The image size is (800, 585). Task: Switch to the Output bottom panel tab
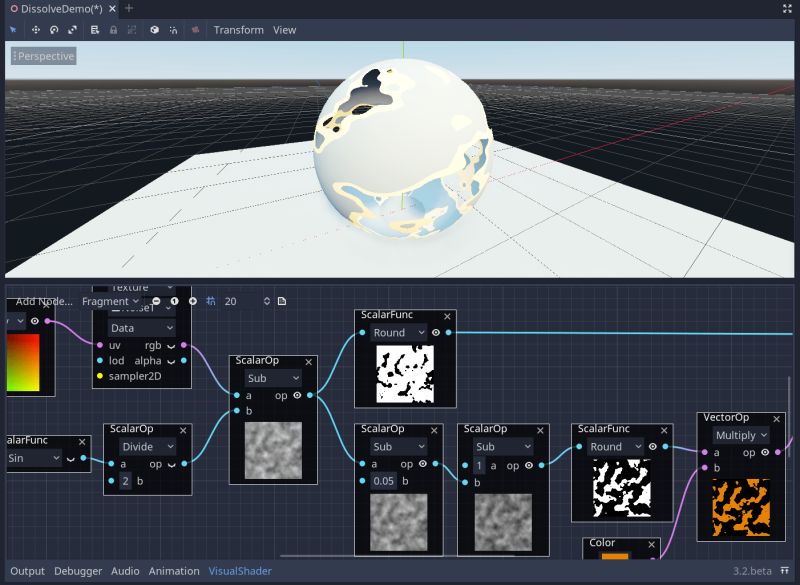(x=28, y=571)
